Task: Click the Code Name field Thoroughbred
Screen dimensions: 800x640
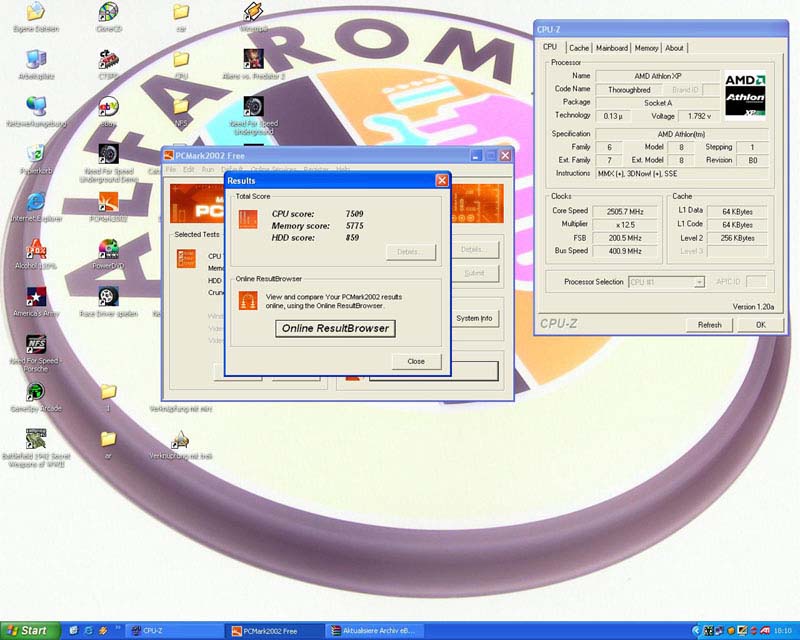Action: 629,90
